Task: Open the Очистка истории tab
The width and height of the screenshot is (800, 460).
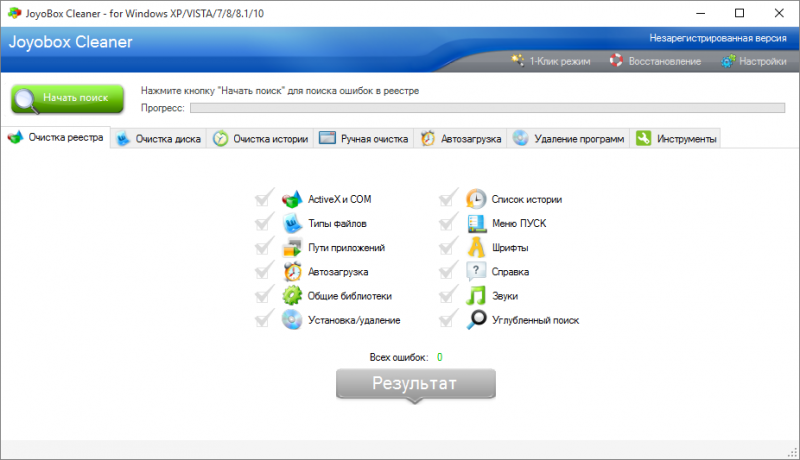Action: tap(260, 139)
